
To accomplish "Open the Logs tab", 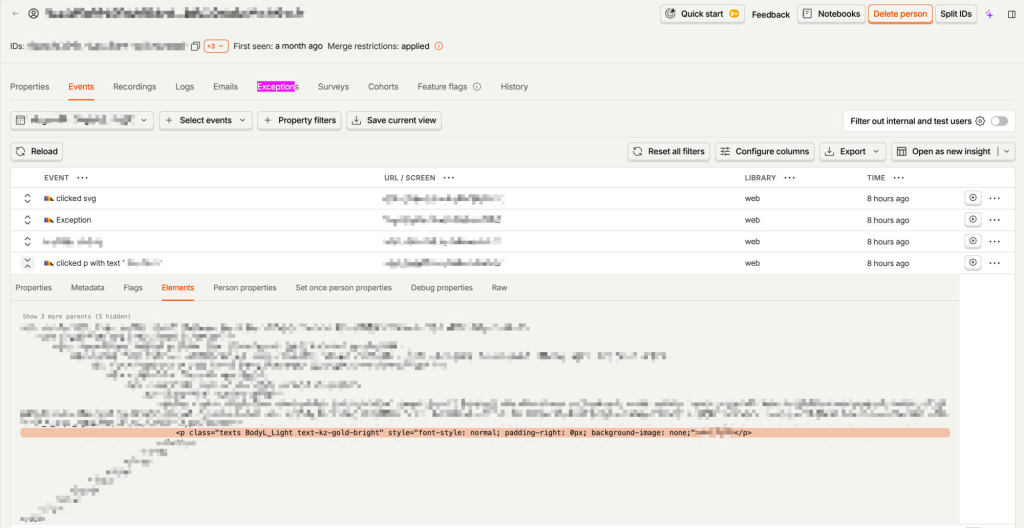I will (x=185, y=86).
